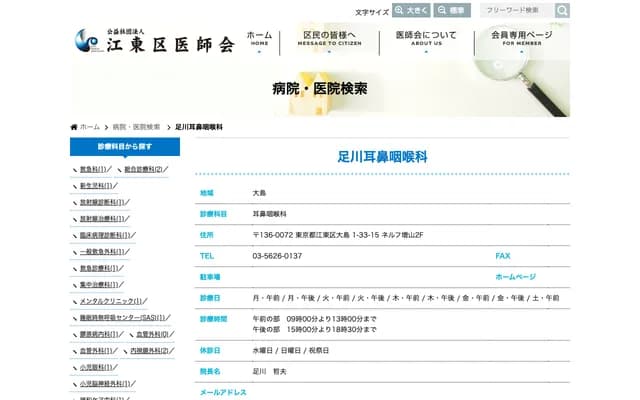Go to 会員専用ページ
This screenshot has width=640, height=400.
pos(520,39)
